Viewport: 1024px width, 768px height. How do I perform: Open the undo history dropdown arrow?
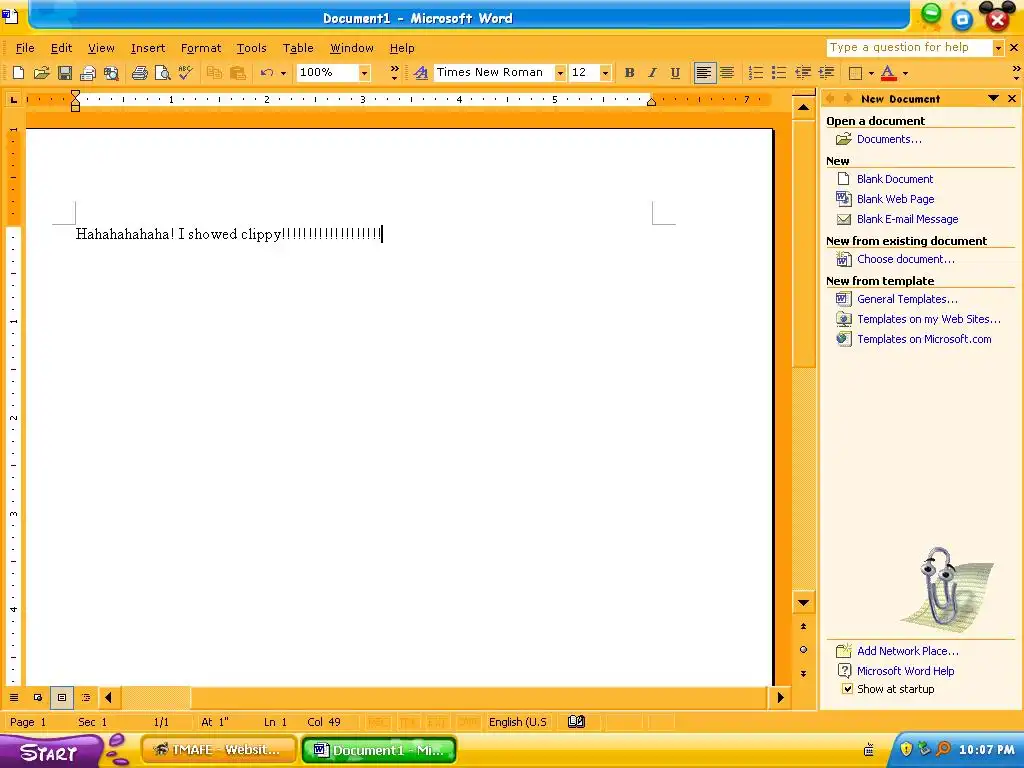tap(283, 73)
